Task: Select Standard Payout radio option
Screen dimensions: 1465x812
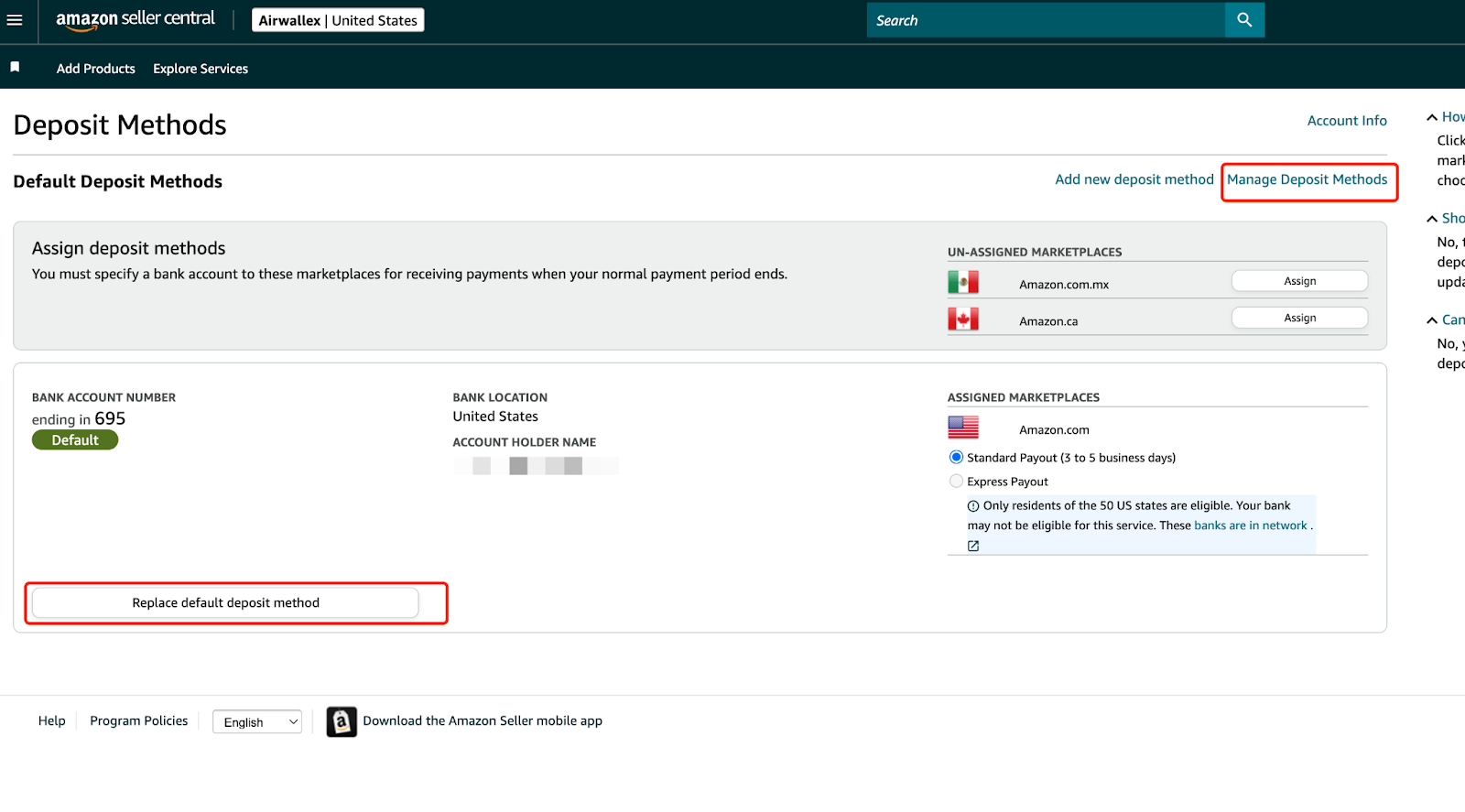Action: pyautogui.click(x=957, y=457)
